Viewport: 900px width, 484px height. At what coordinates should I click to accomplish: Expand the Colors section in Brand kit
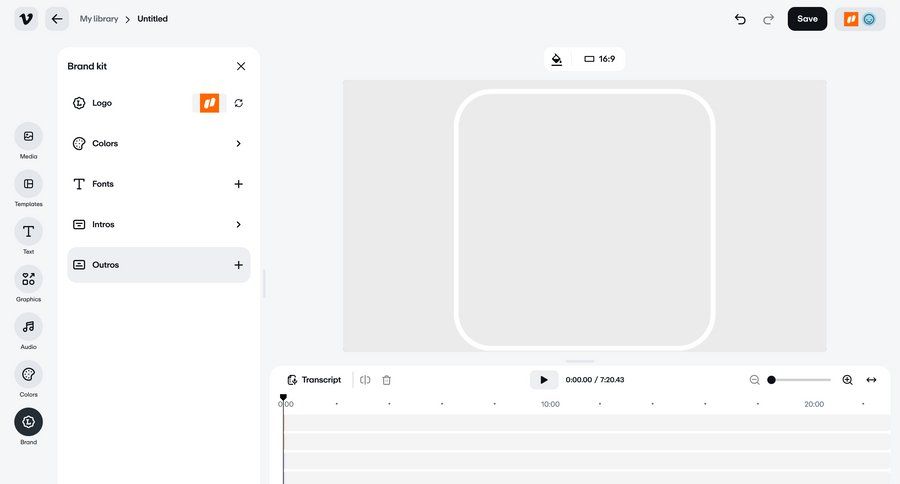point(238,144)
